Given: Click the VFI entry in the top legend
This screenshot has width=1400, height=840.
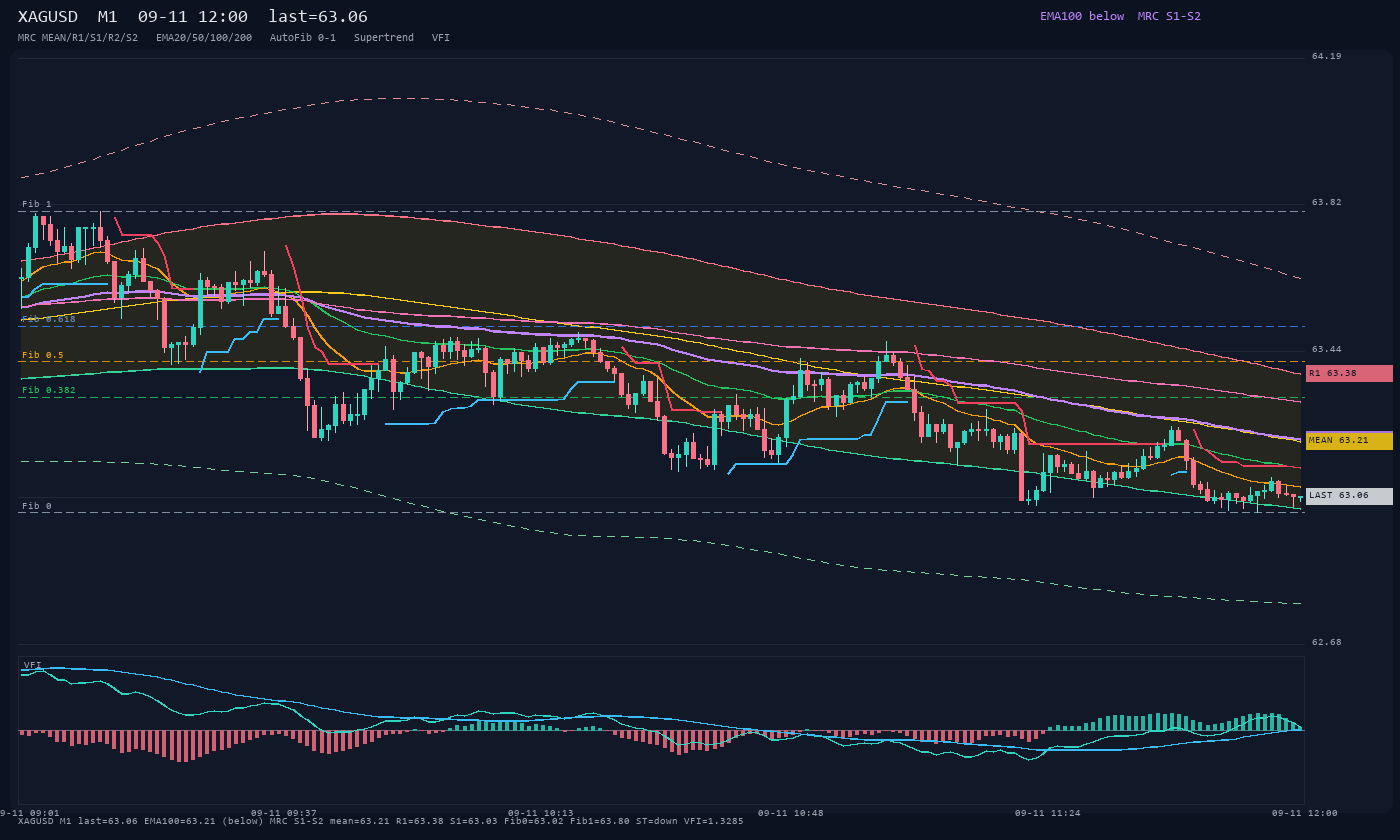Looking at the screenshot, I should (441, 38).
